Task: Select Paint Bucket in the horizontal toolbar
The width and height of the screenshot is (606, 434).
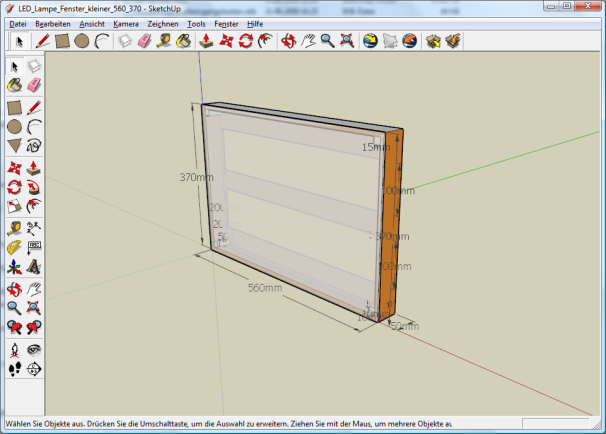Action: point(184,41)
